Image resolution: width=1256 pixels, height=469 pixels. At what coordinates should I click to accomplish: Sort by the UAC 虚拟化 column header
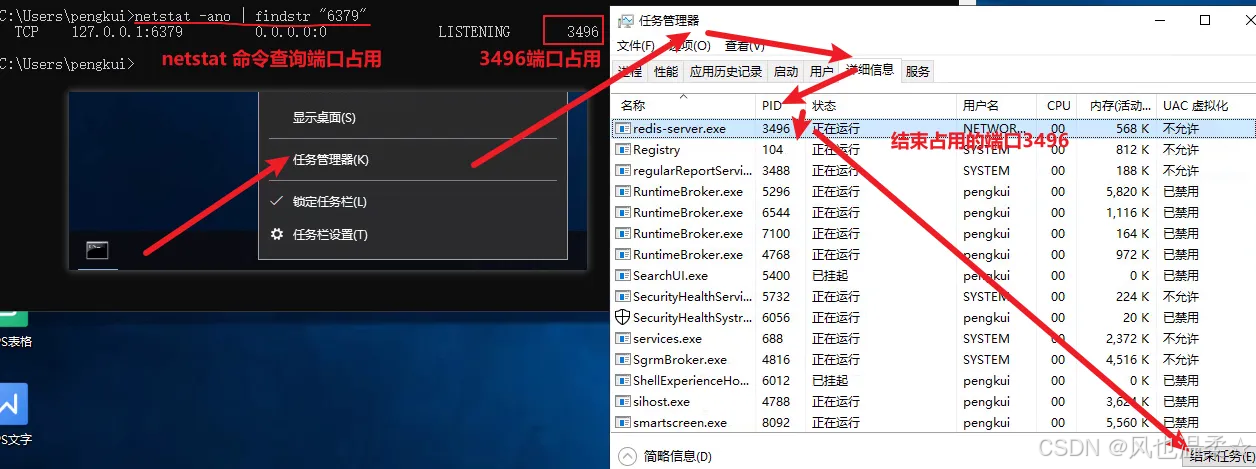coord(1196,105)
